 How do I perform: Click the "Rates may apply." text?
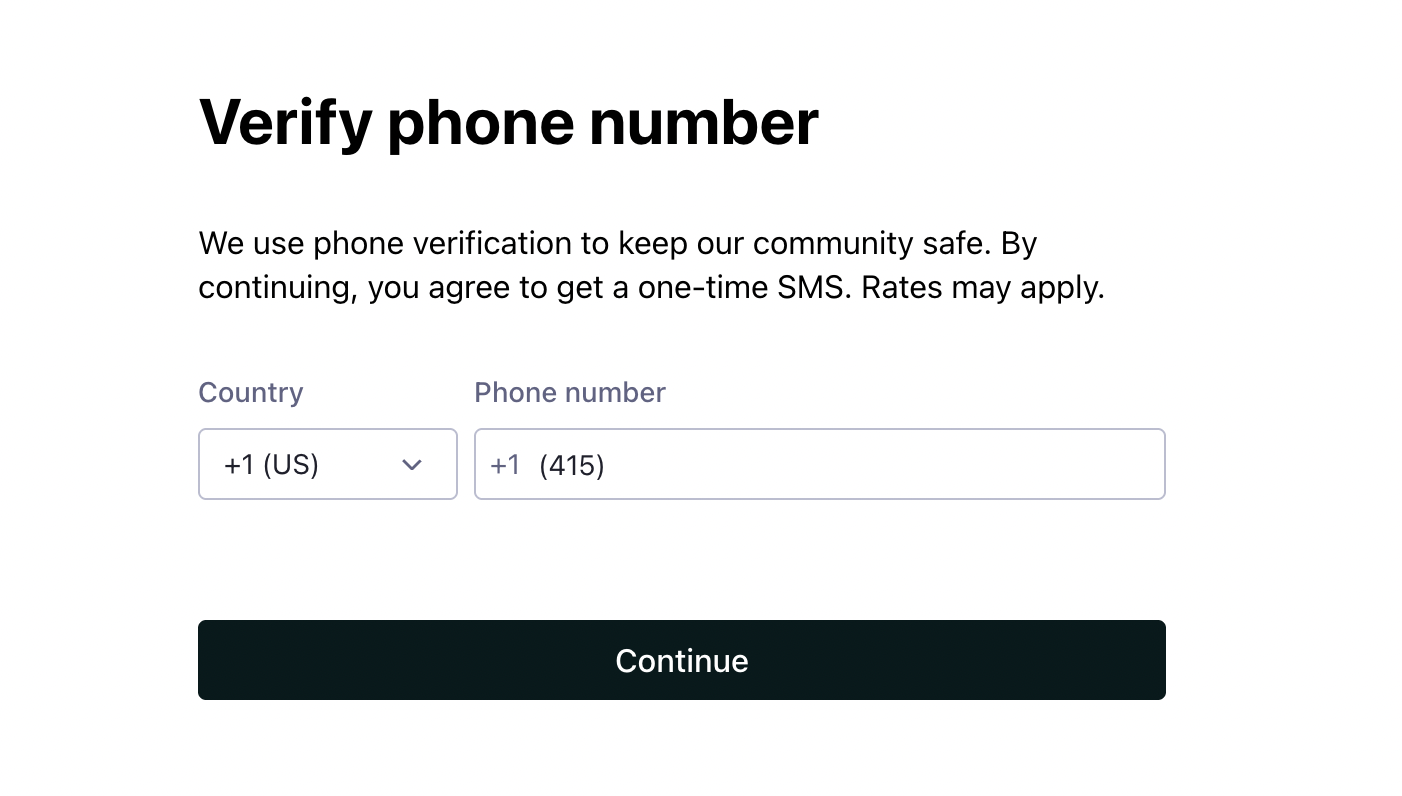pyautogui.click(x=982, y=288)
